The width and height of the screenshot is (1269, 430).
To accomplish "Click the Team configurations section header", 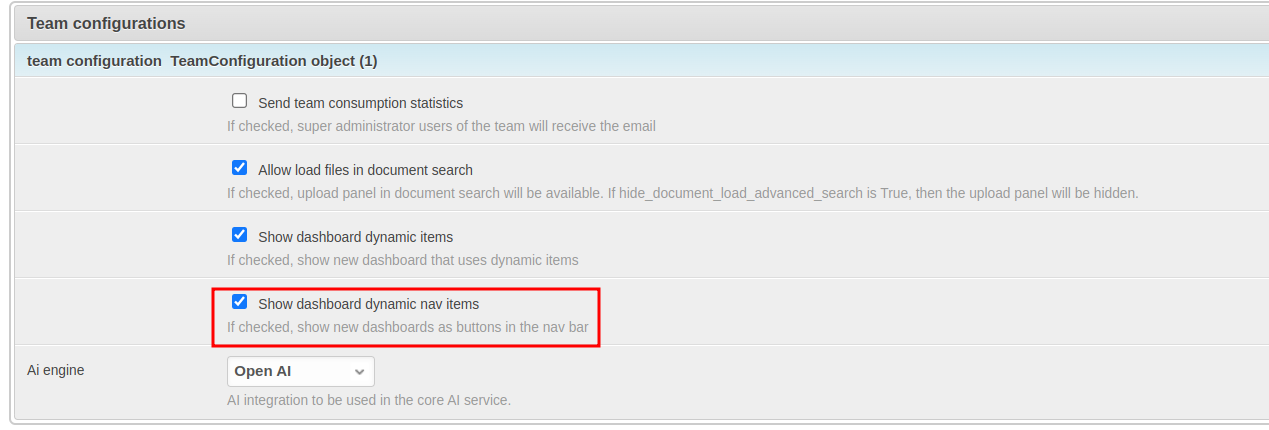I will 106,23.
